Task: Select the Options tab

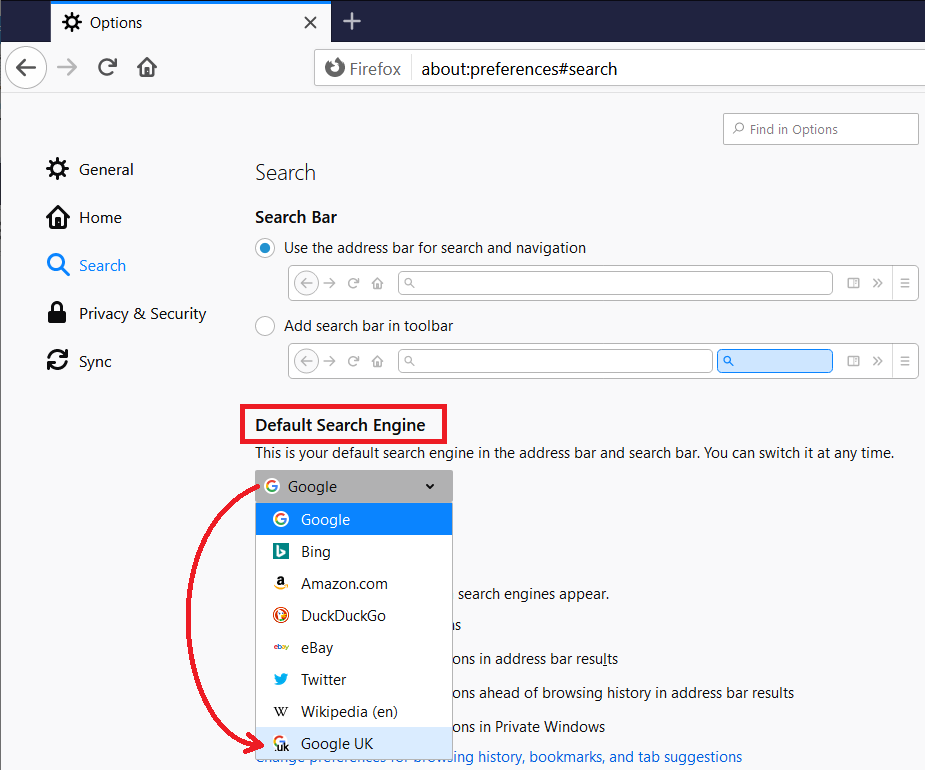Action: click(191, 22)
